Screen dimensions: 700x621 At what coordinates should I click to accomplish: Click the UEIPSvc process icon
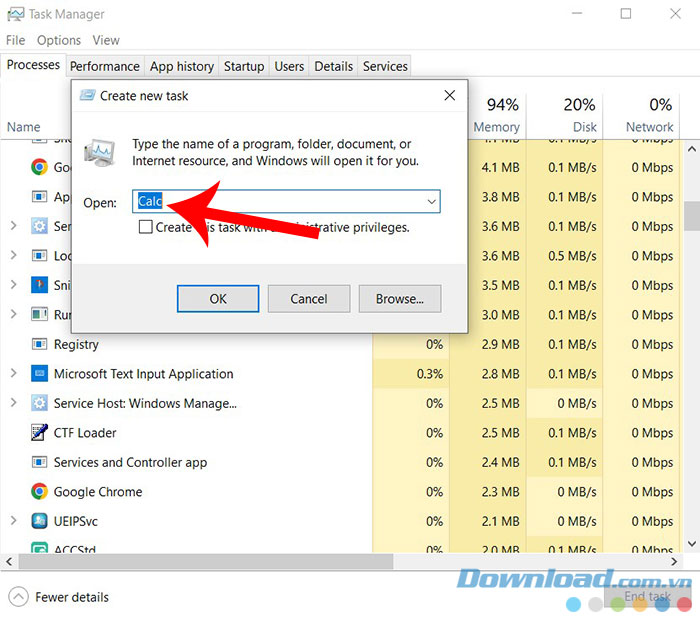point(39,521)
